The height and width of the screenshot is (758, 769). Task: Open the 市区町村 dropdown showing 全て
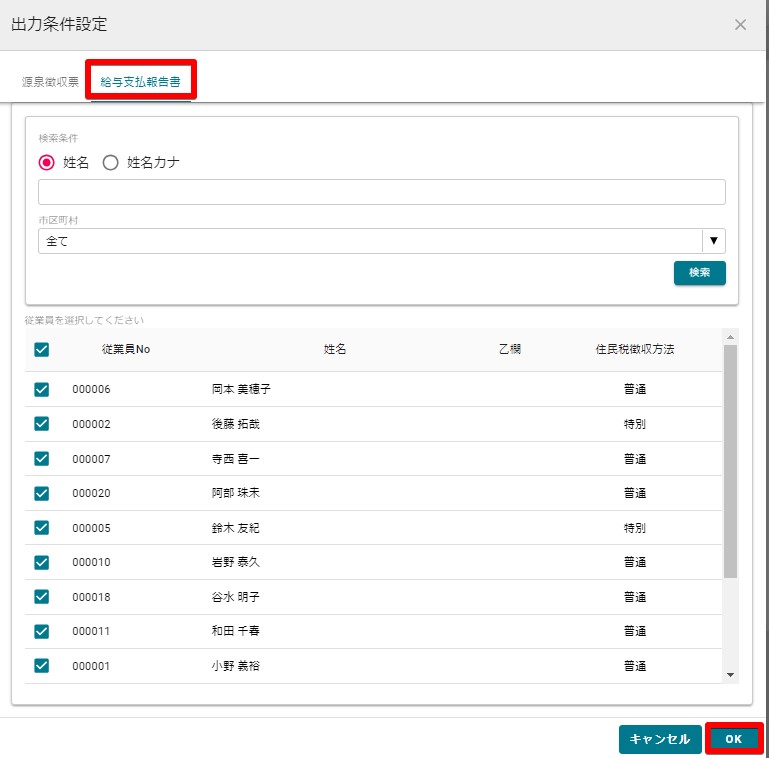click(382, 241)
